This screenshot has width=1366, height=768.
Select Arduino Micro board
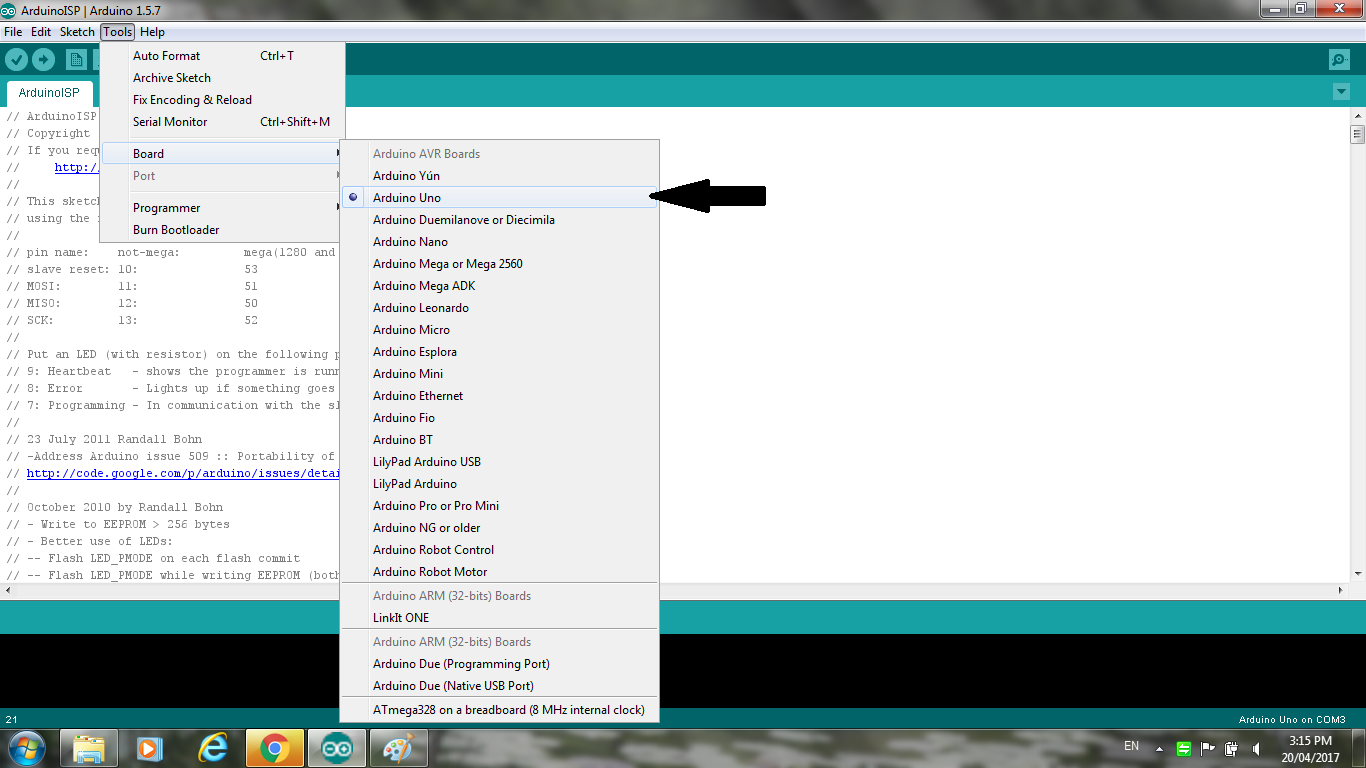pos(499,330)
